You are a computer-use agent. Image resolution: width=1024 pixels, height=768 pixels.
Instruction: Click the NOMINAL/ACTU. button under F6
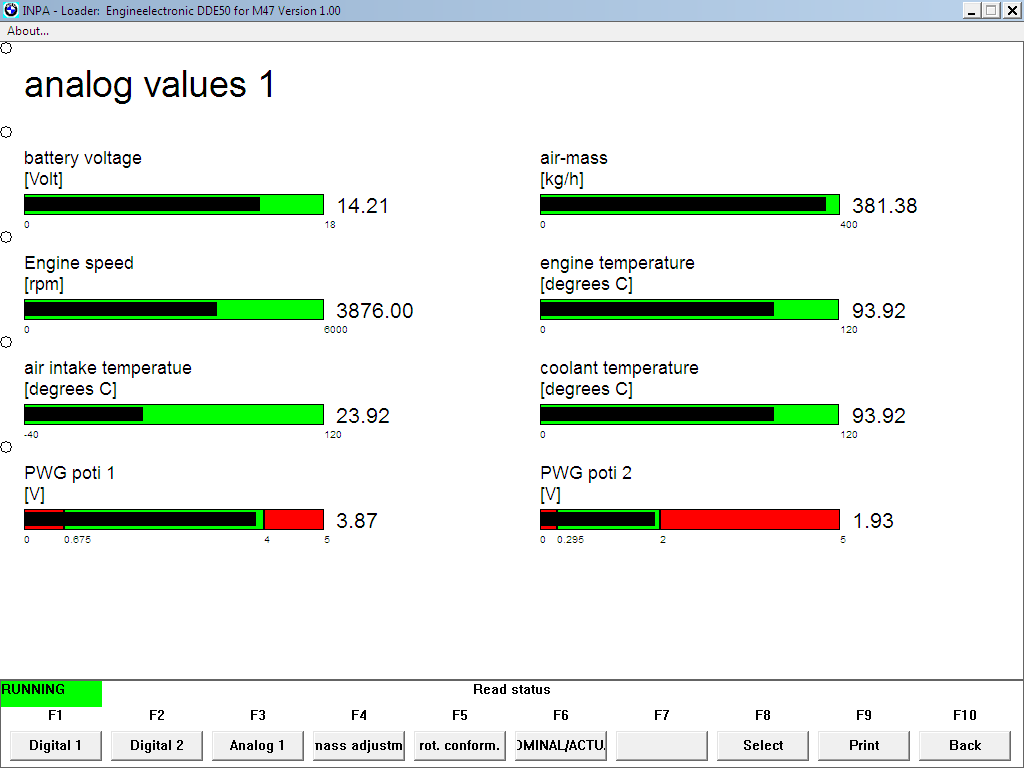point(560,745)
